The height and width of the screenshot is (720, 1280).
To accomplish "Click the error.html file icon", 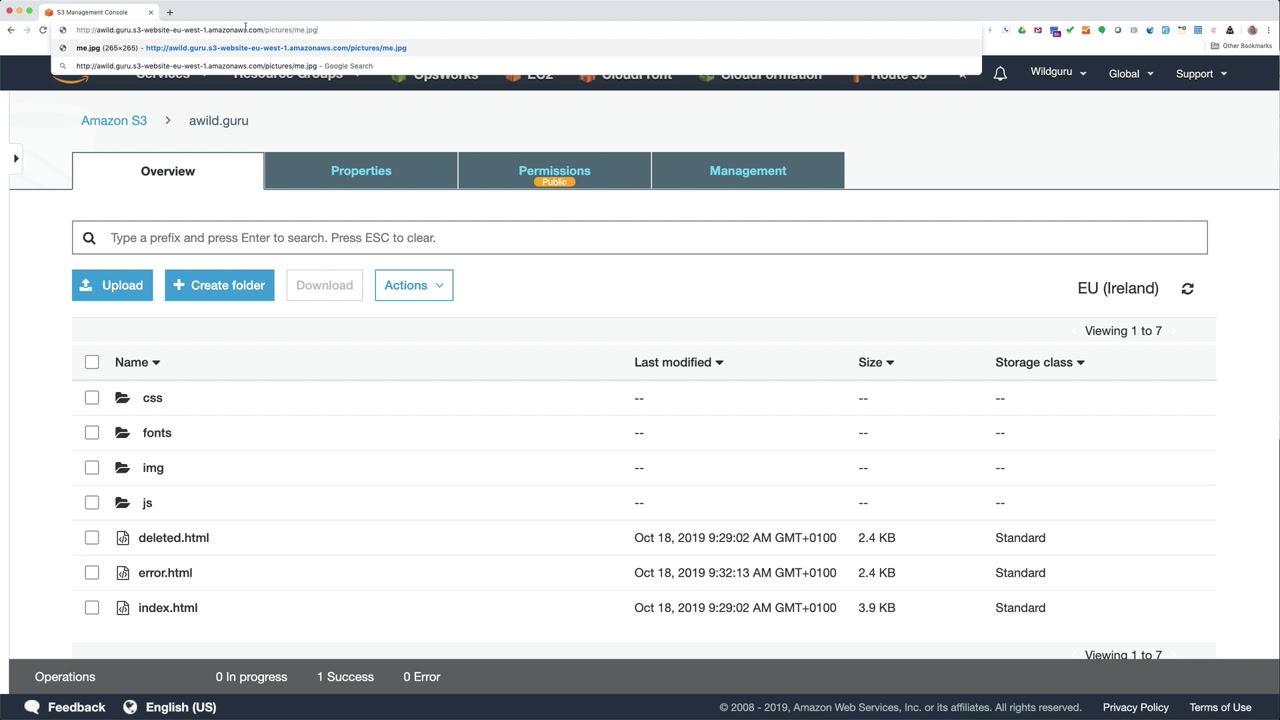I will [x=123, y=573].
